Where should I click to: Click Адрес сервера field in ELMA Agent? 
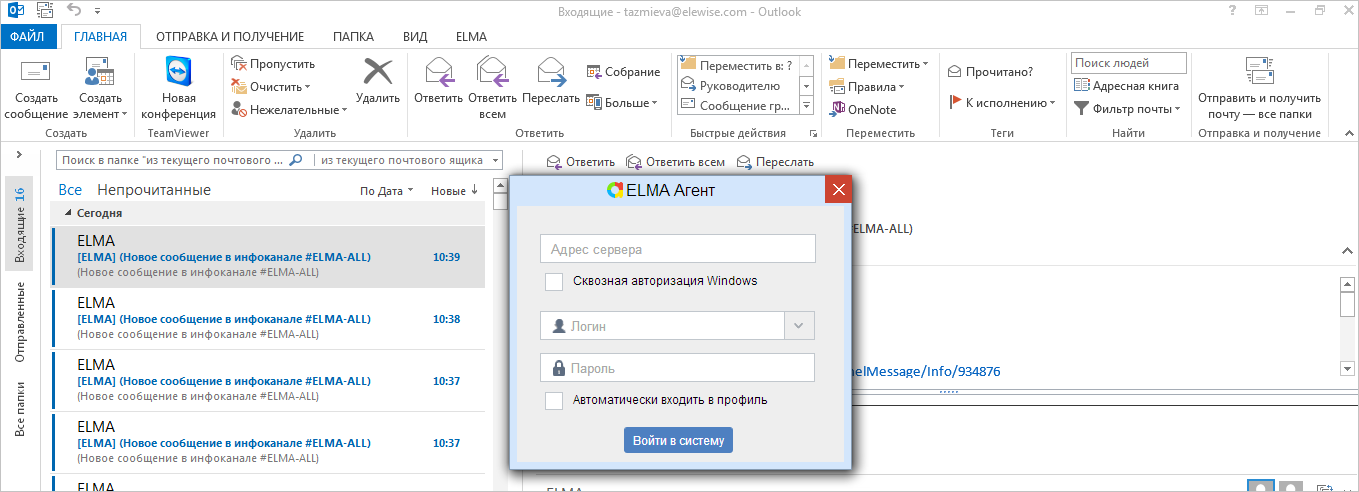(678, 249)
